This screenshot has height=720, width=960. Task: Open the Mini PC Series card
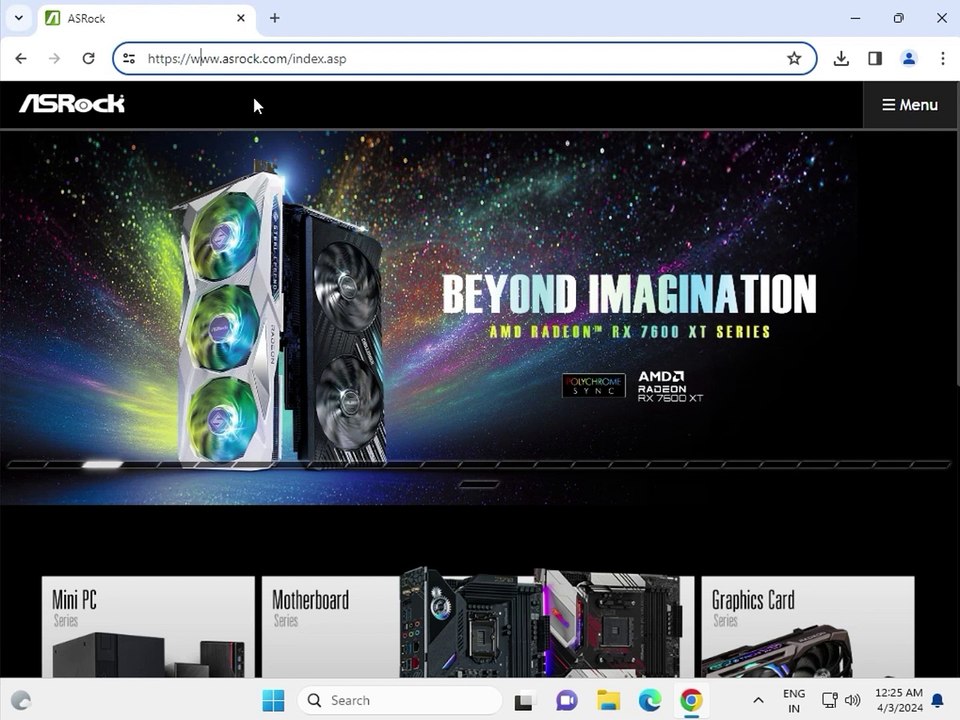148,626
